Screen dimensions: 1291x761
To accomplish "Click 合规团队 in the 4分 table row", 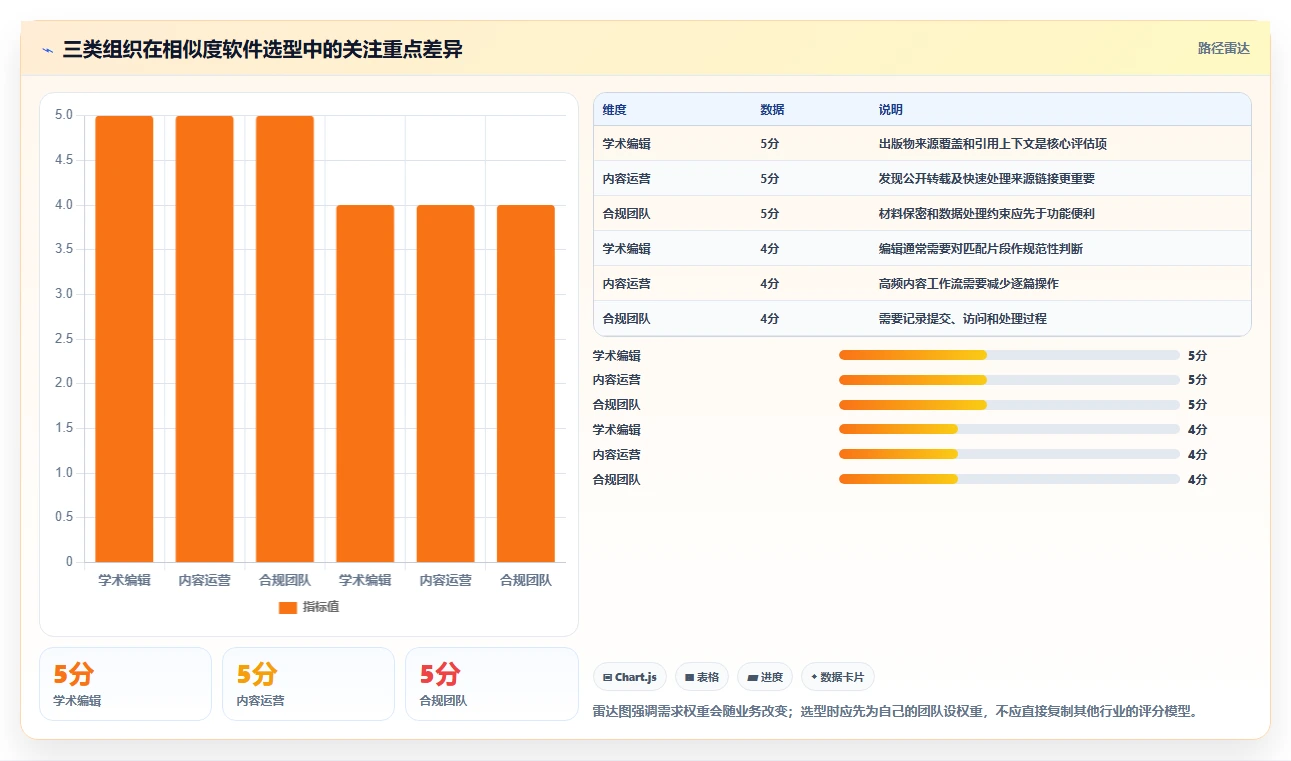I will 627,319.
